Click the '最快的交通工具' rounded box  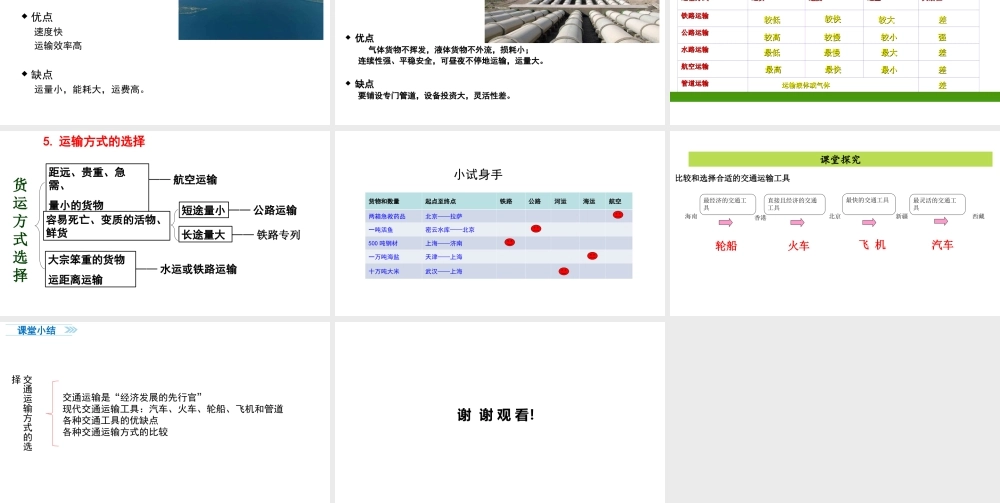[x=869, y=204]
